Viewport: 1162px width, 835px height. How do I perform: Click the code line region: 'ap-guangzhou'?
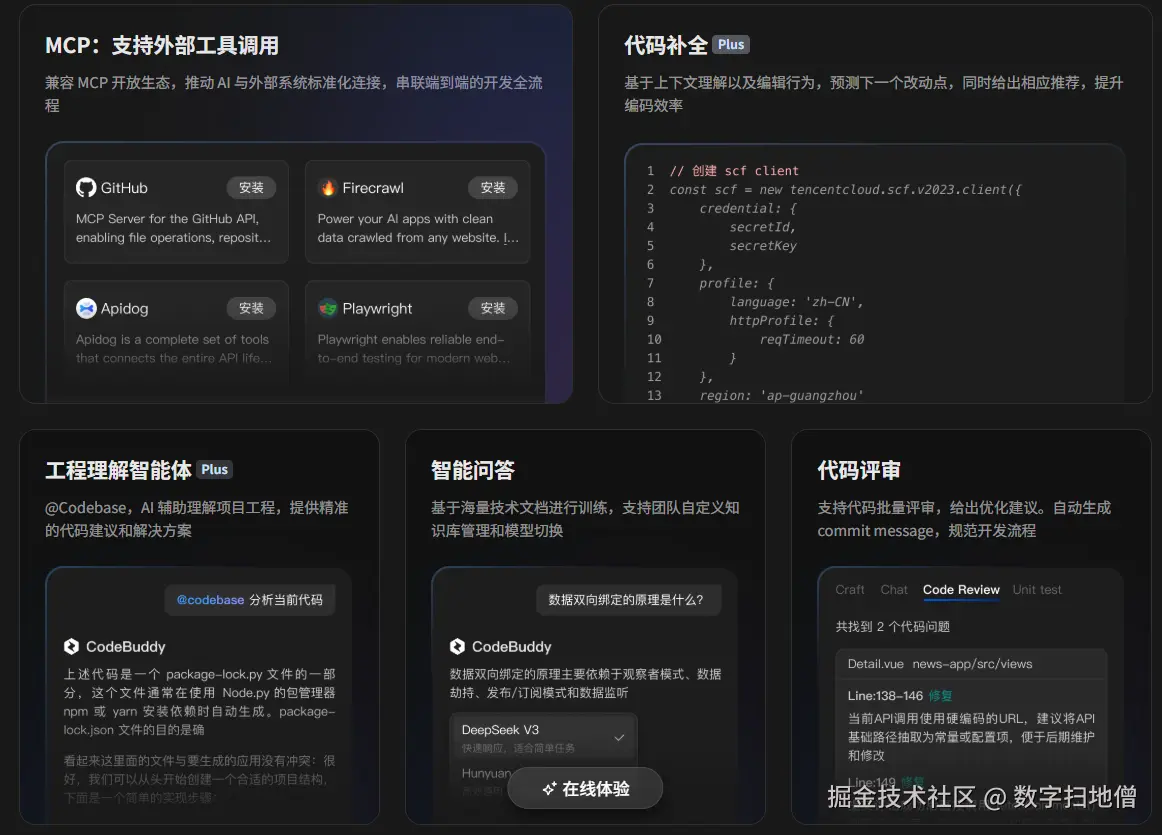pos(781,396)
